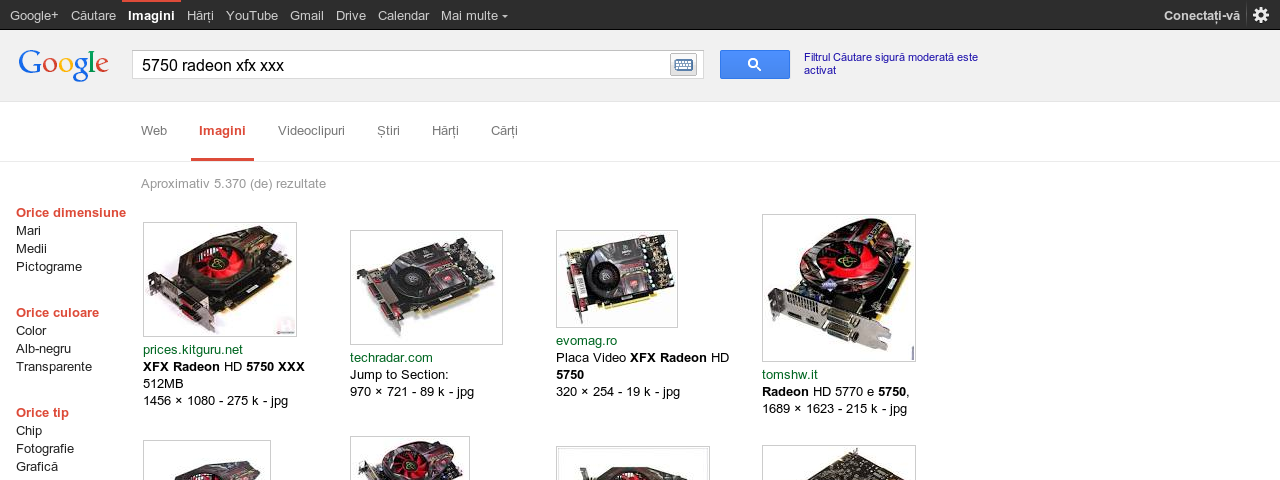Filter images by Medii size
This screenshot has height=480, width=1280.
[31, 249]
